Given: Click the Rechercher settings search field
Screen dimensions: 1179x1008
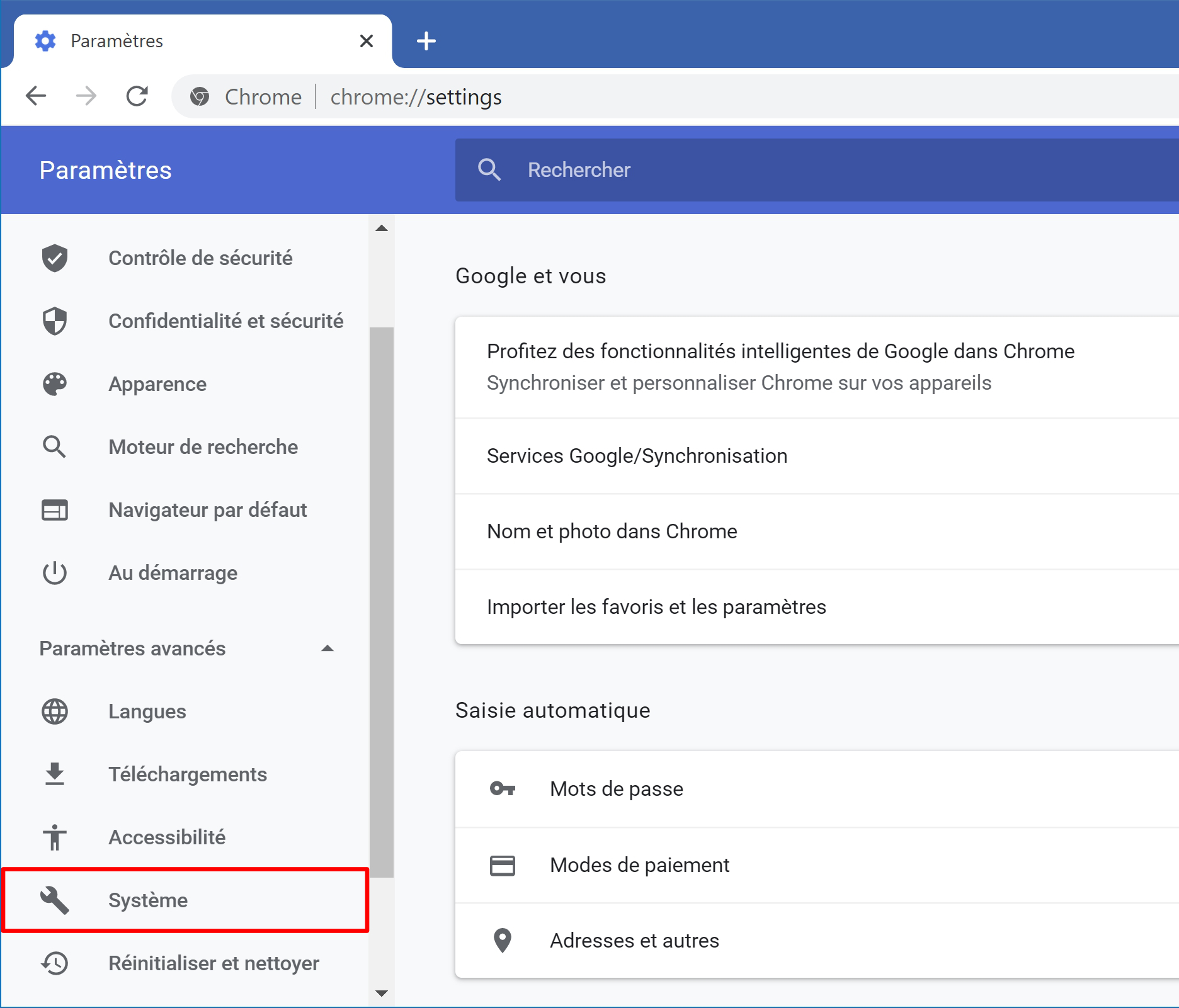Looking at the screenshot, I should (817, 170).
